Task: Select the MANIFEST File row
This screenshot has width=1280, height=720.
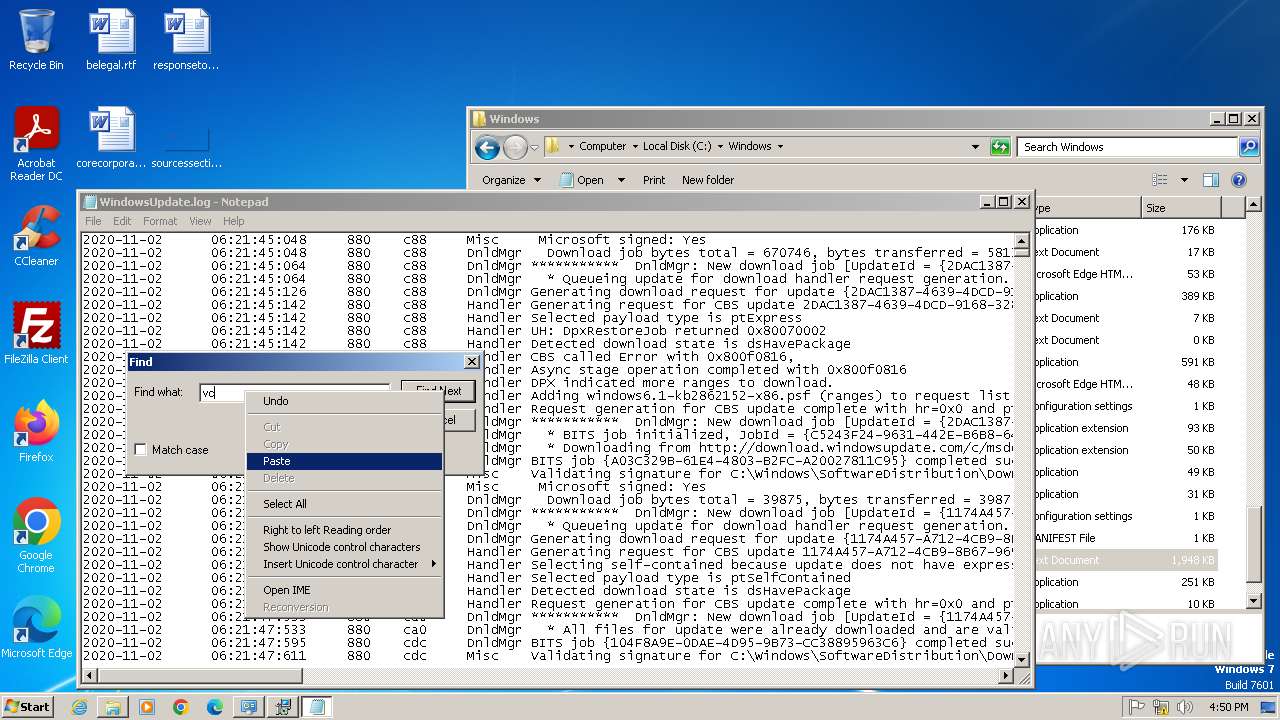Action: (1125, 538)
